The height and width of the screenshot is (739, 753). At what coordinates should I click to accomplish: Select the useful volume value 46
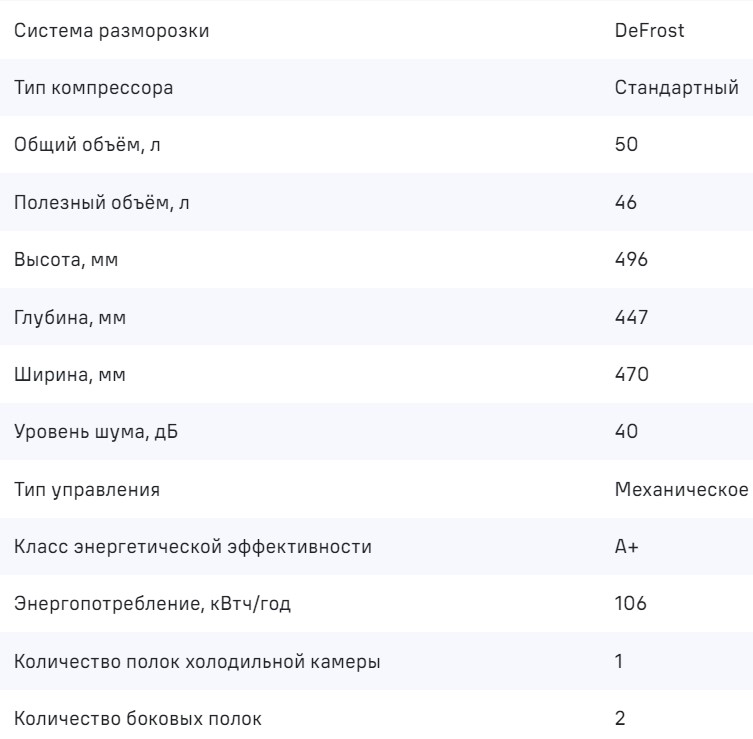pos(626,202)
